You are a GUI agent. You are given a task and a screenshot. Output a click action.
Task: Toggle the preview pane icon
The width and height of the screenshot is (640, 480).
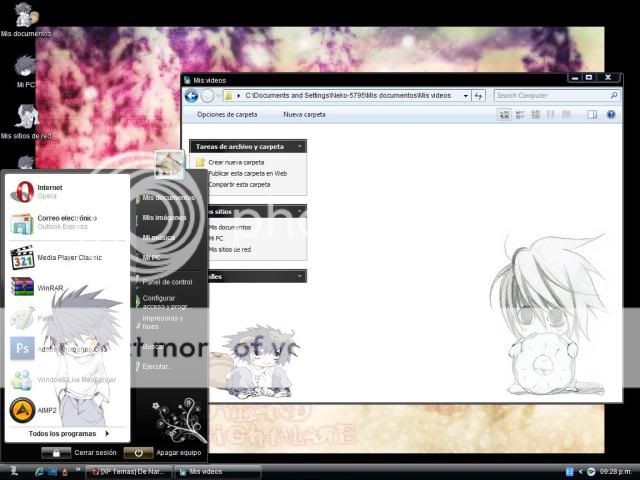[592, 115]
